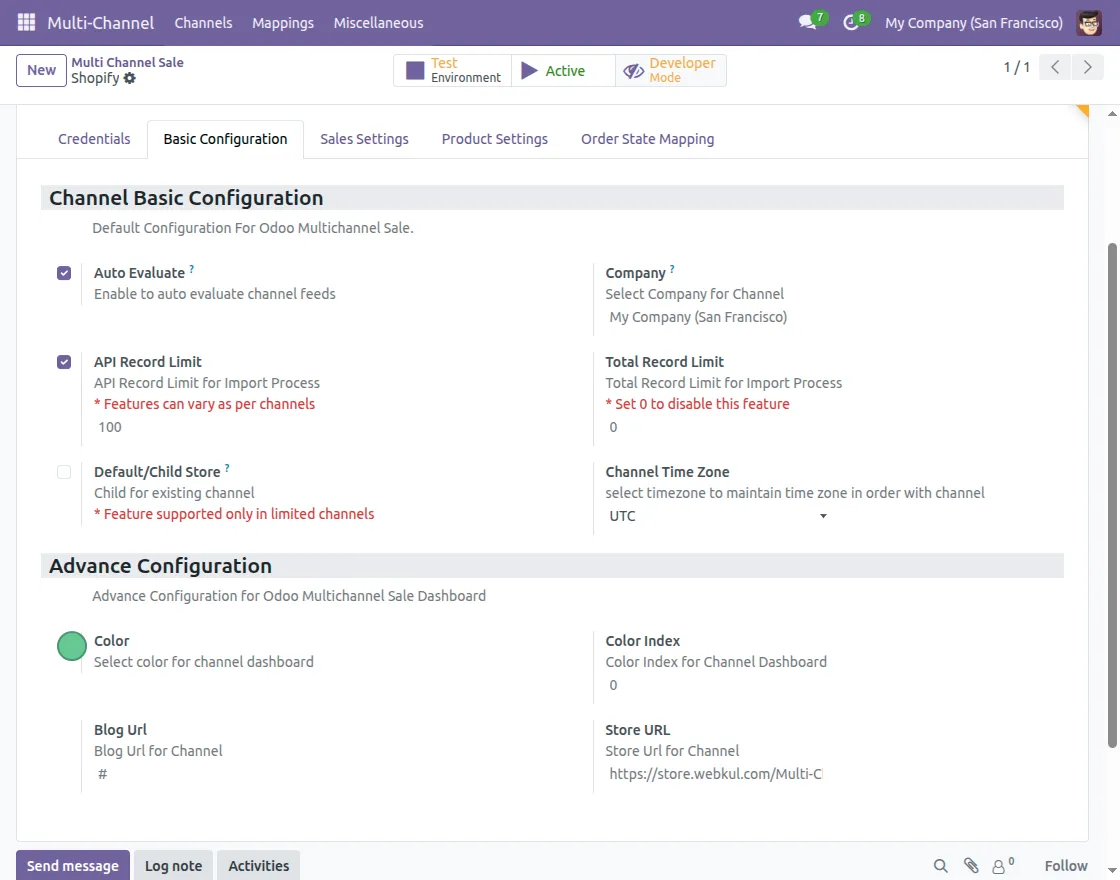Image resolution: width=1120 pixels, height=880 pixels.
Task: Open Discuss messages via chat bubble icon
Action: point(806,22)
